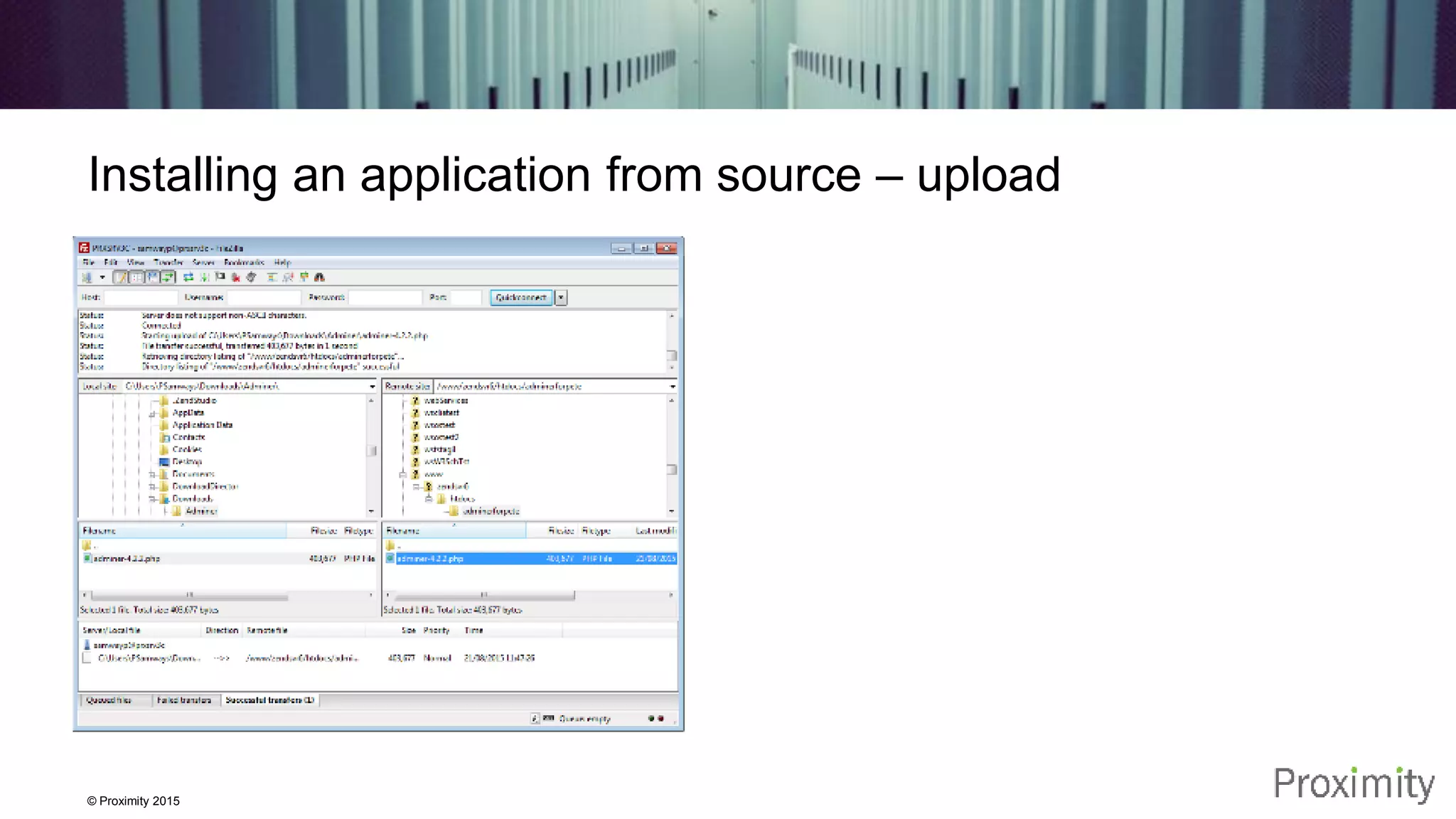
Task: Expand the AppData folder node
Action: [152, 413]
